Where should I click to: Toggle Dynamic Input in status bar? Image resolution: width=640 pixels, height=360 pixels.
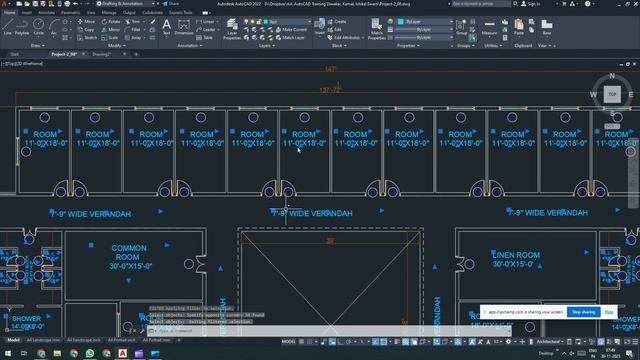[332, 342]
